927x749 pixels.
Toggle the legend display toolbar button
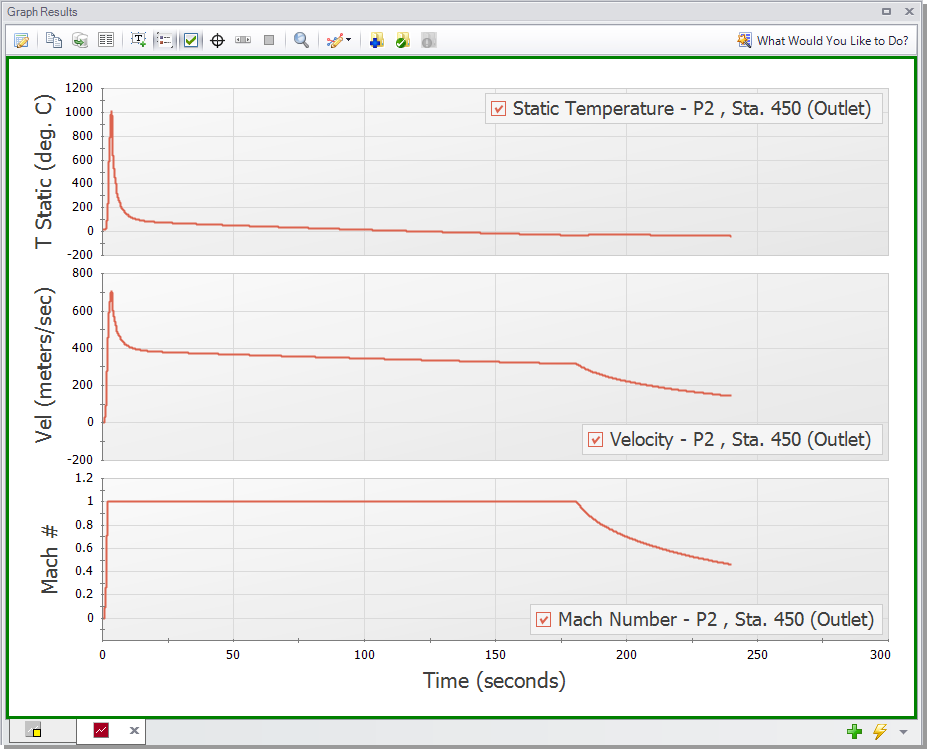point(165,40)
